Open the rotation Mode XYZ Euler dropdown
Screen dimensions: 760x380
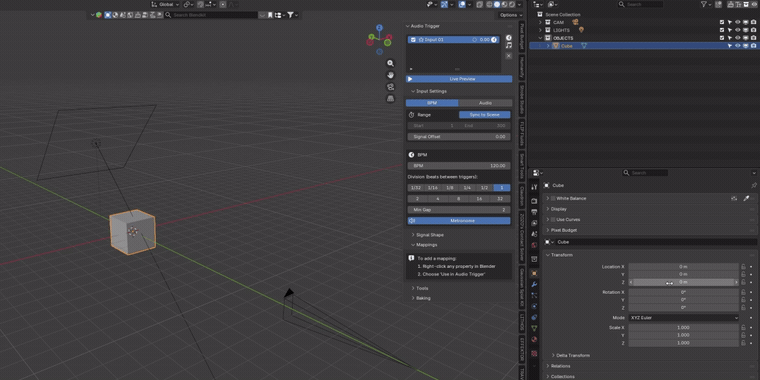[x=683, y=318]
